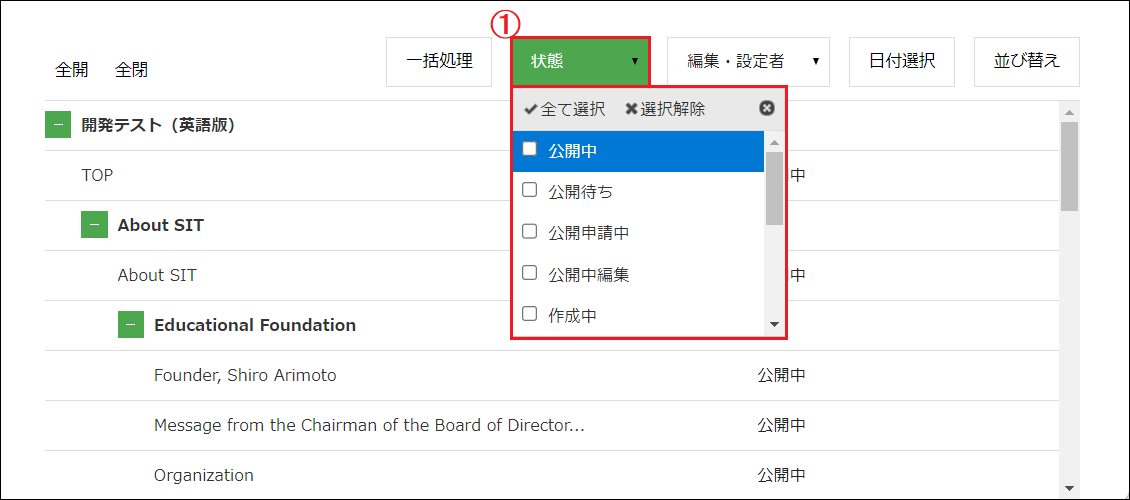Check the 公開待ち checkbox

click(530, 190)
